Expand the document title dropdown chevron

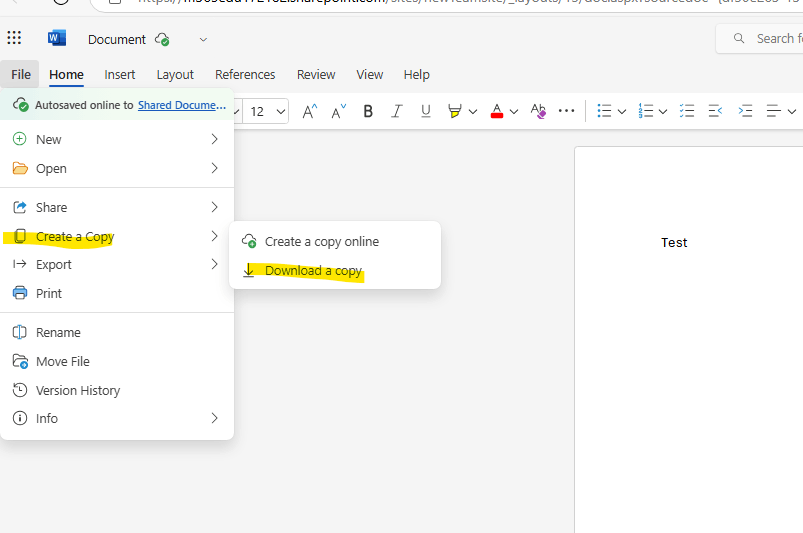click(203, 39)
